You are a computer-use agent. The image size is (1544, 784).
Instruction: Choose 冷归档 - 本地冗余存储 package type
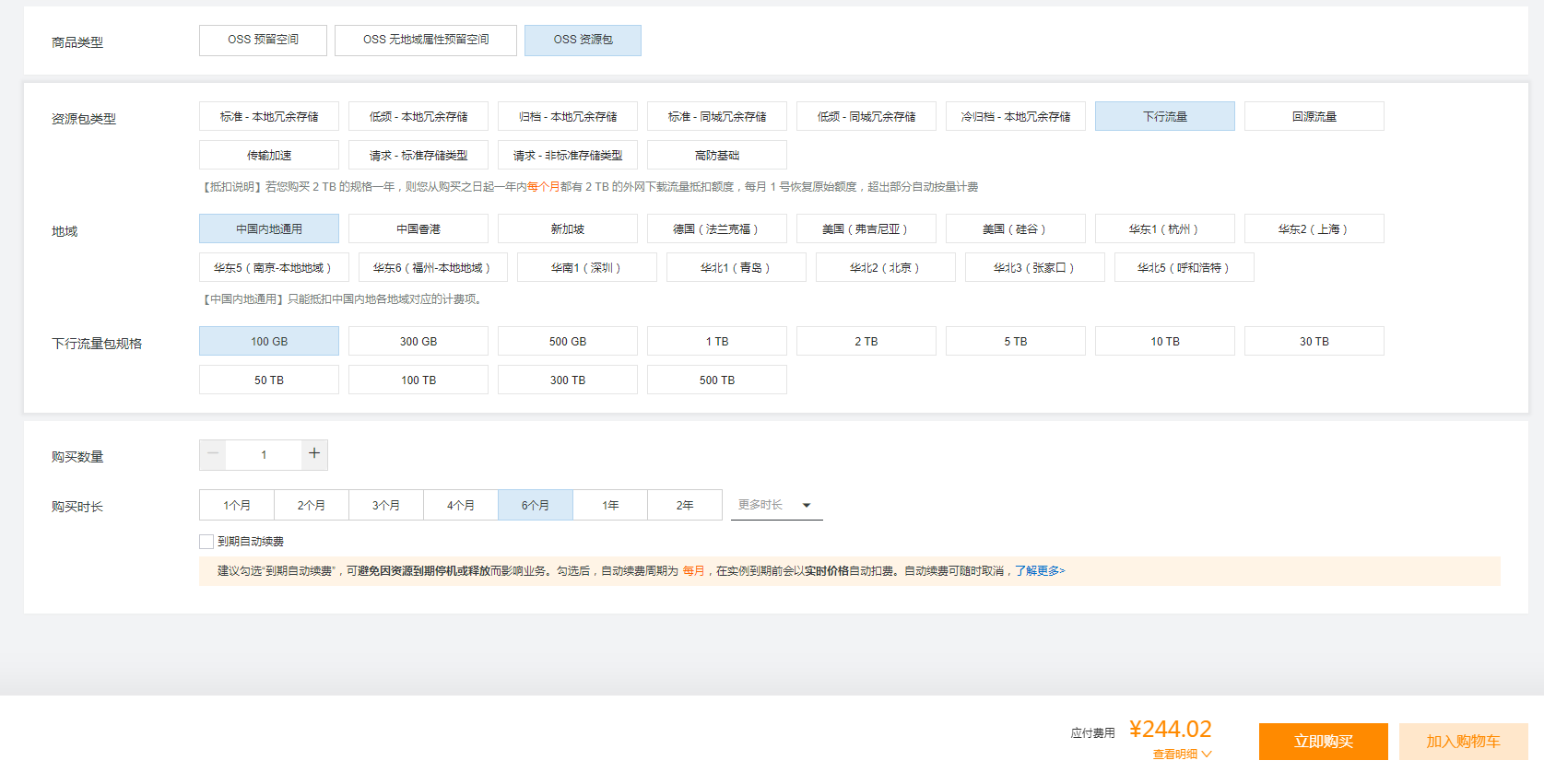[1016, 116]
